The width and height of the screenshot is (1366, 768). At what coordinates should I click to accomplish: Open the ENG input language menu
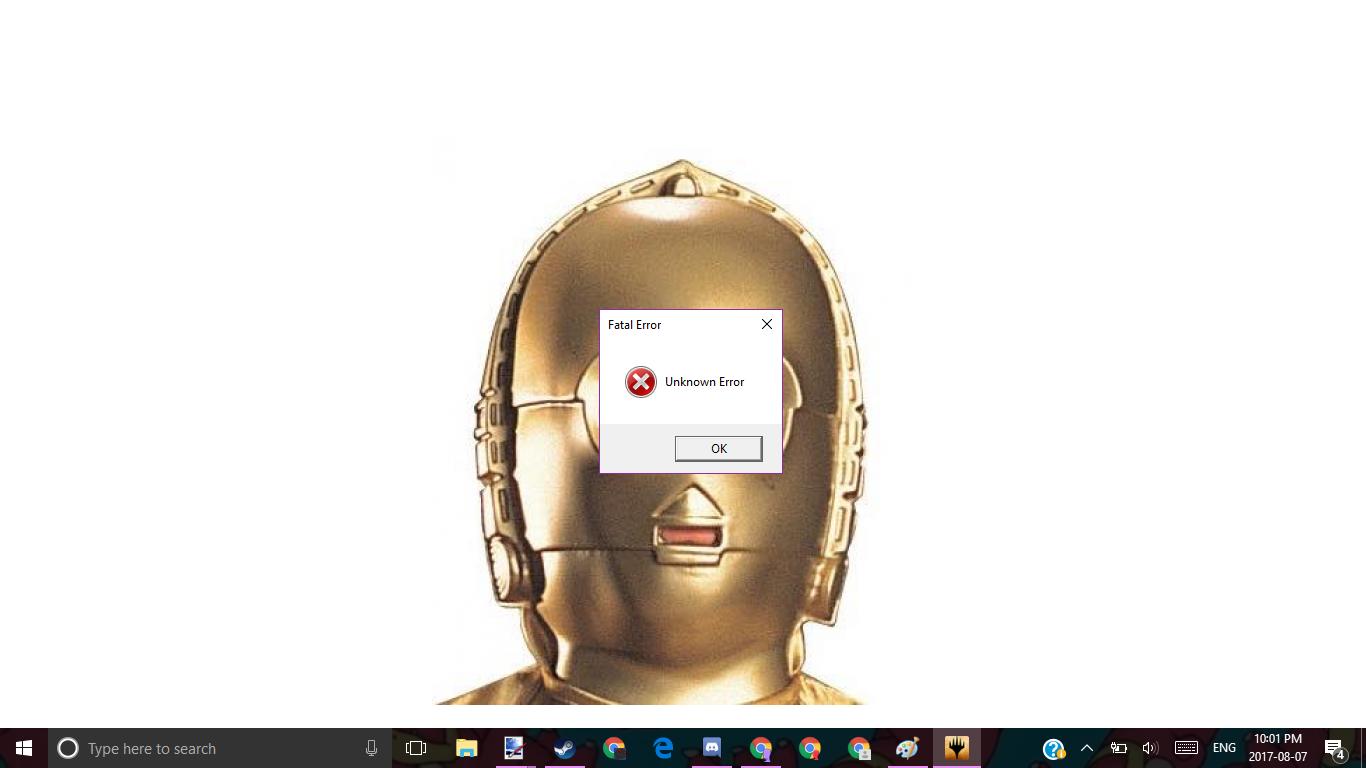[1224, 748]
